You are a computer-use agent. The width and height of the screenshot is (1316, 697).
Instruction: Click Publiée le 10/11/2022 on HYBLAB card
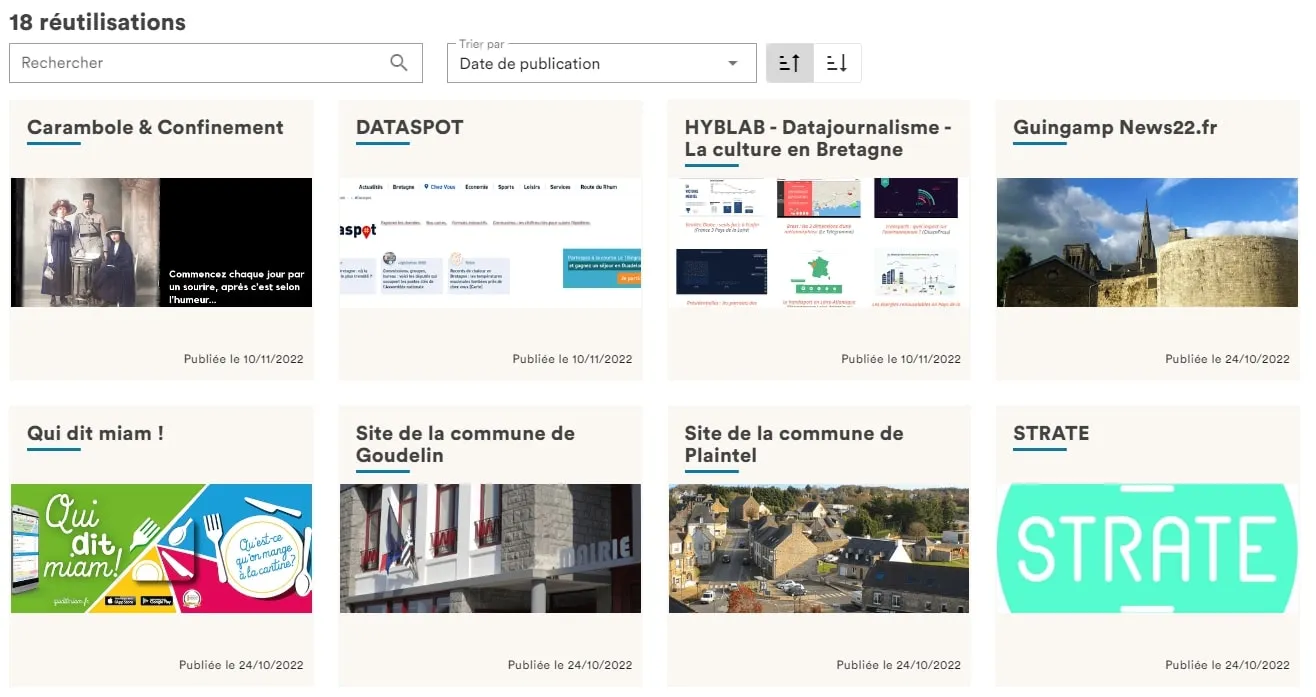click(x=901, y=359)
